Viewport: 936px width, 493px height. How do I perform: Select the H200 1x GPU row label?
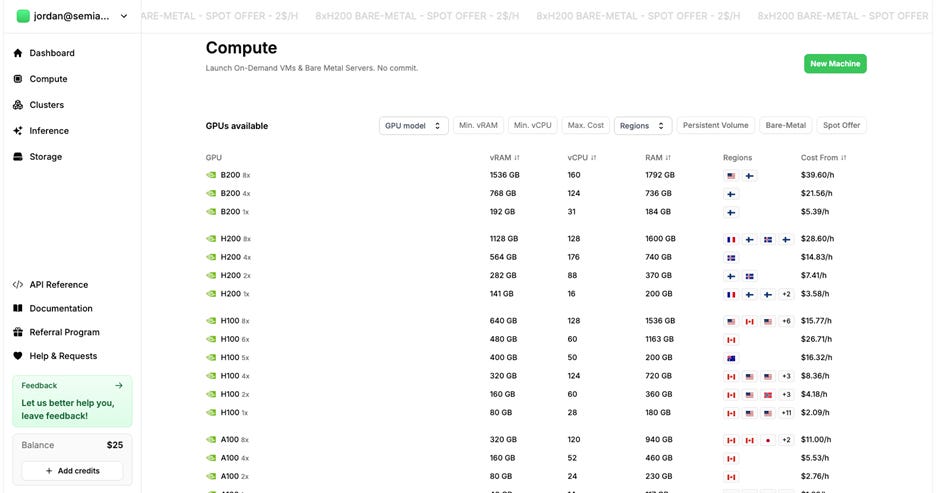coord(235,294)
